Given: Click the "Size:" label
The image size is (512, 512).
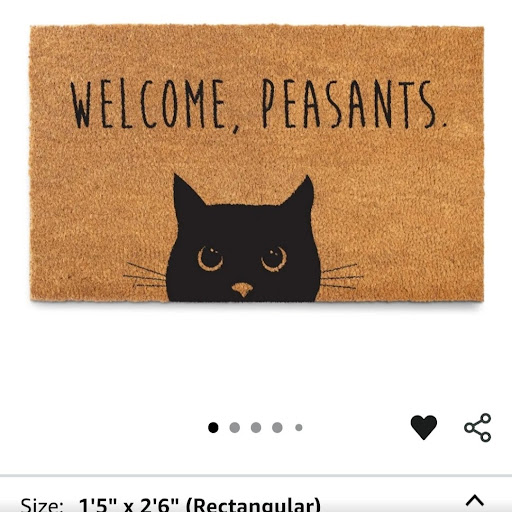Looking at the screenshot, I should 42,505.
